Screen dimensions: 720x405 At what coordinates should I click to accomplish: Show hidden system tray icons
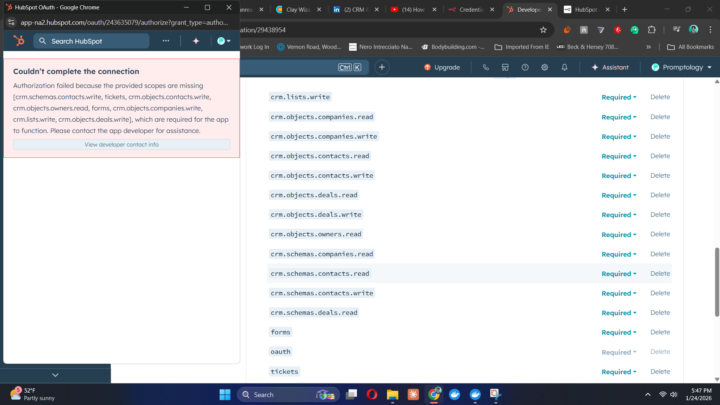point(647,394)
